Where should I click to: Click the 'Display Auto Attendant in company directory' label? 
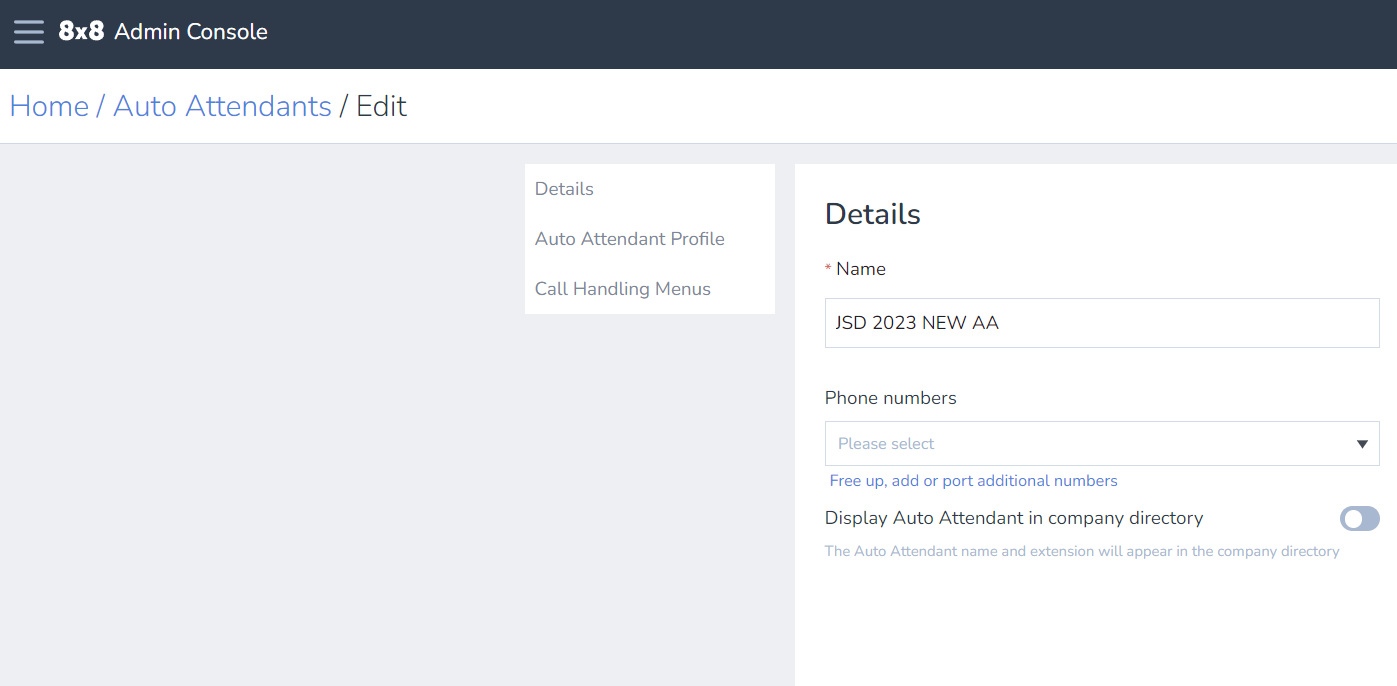coord(1013,518)
